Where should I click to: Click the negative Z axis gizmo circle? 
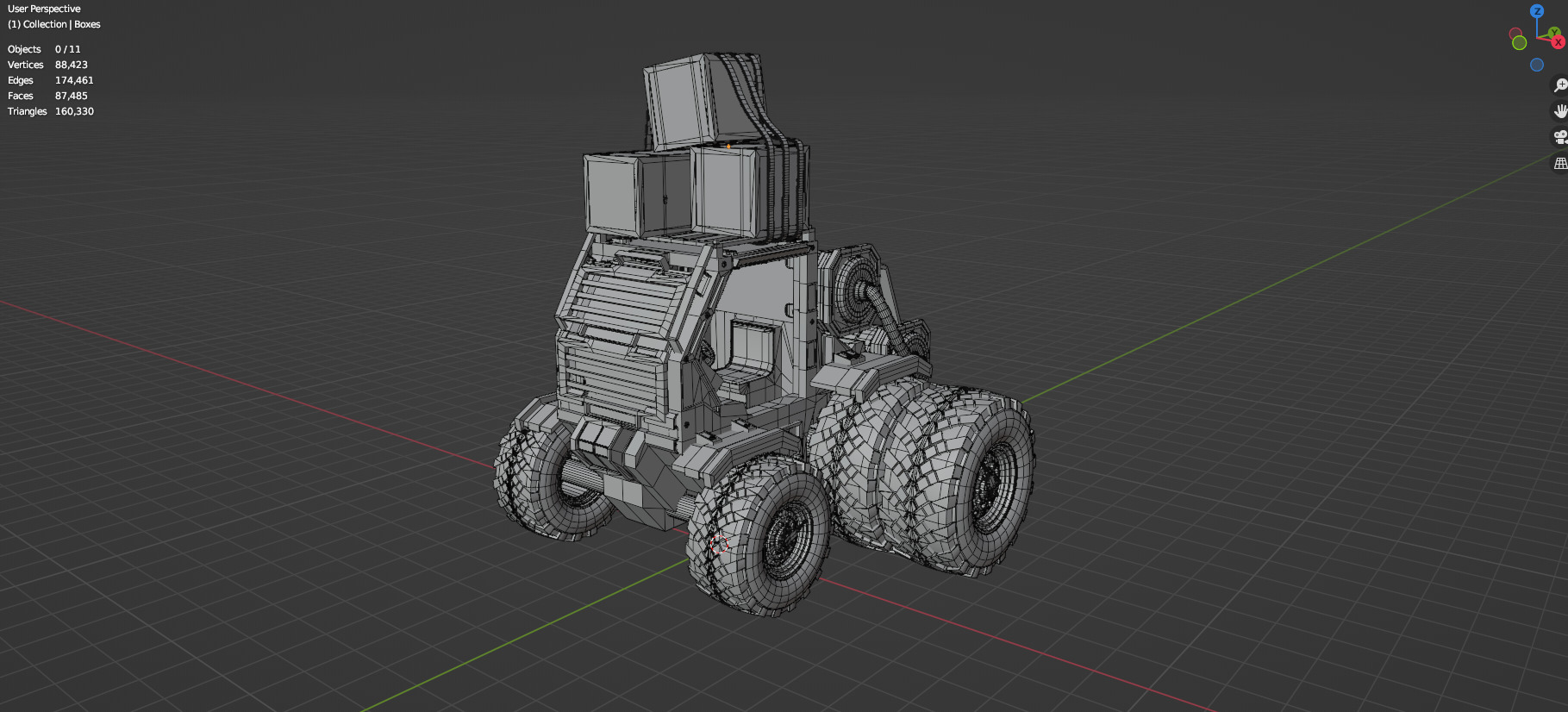(1537, 65)
